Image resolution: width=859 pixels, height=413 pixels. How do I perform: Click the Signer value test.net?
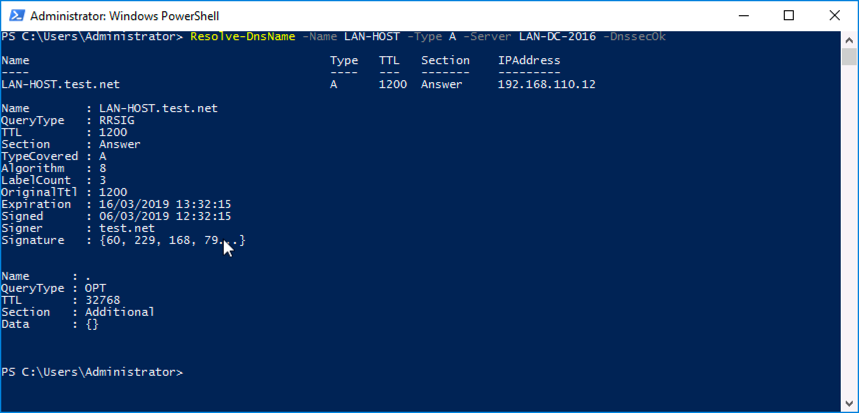pyautogui.click(x=127, y=228)
